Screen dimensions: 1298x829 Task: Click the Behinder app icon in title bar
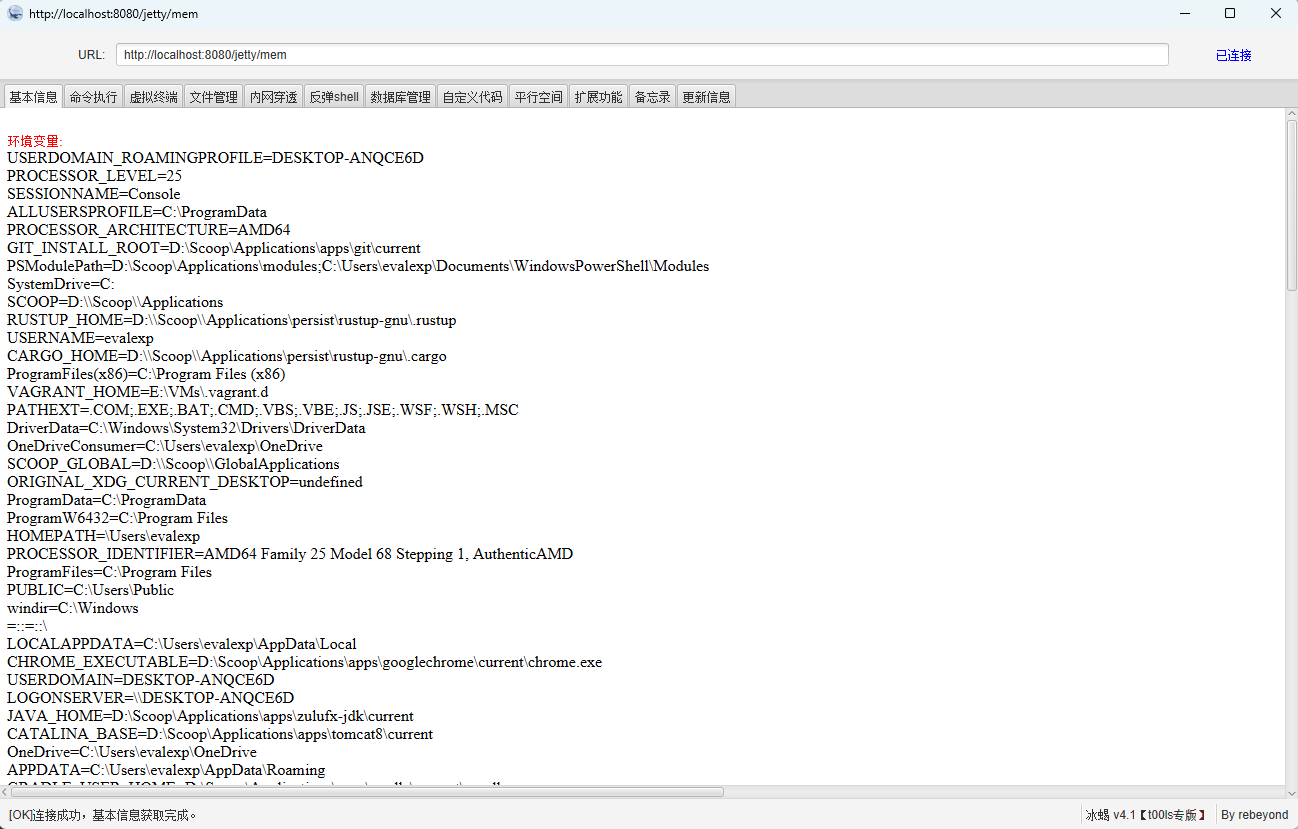15,13
